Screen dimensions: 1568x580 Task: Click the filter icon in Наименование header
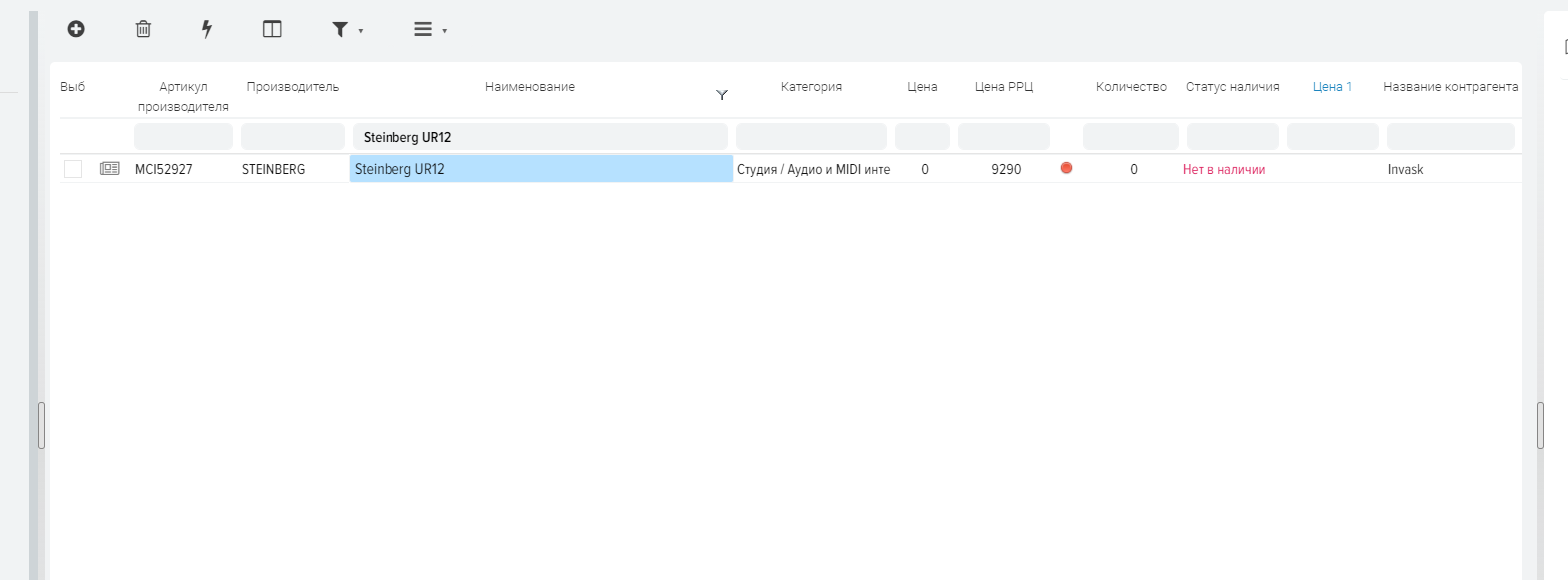[x=722, y=95]
